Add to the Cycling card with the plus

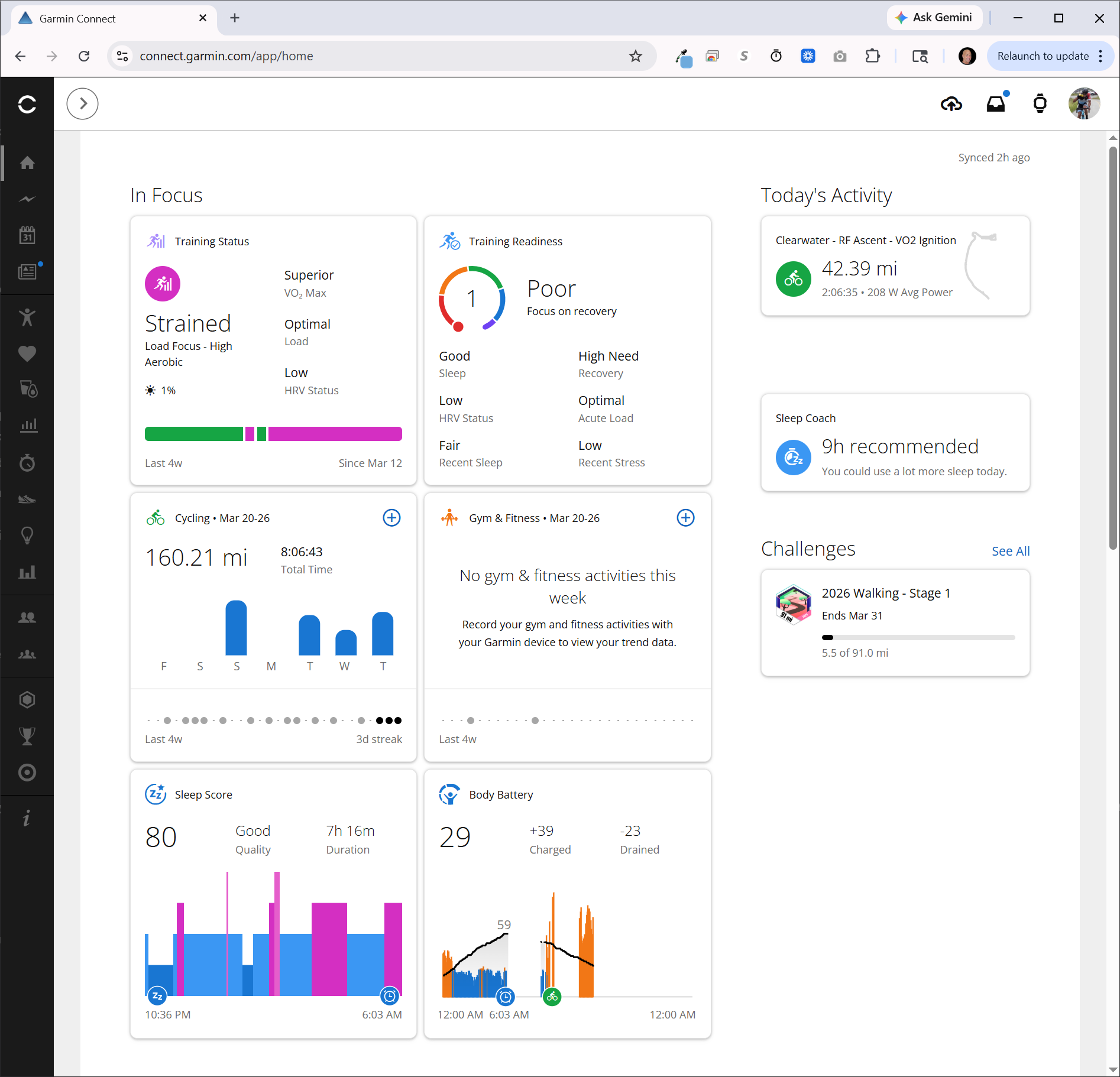tap(391, 518)
